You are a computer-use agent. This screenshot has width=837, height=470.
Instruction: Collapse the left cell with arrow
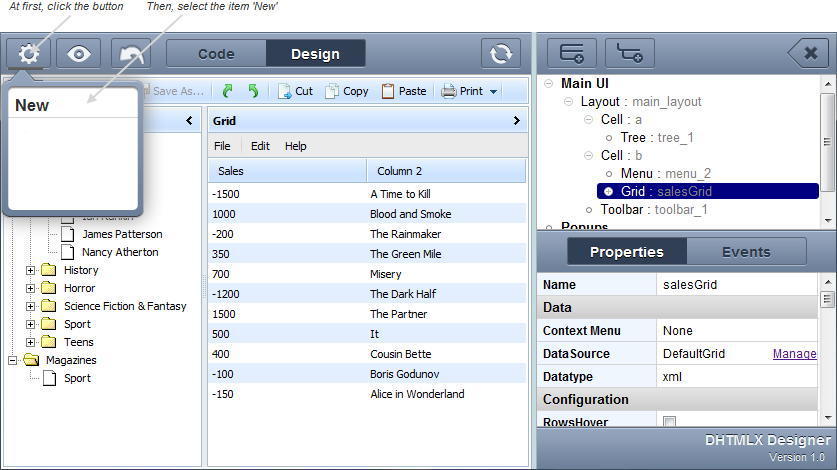point(189,121)
